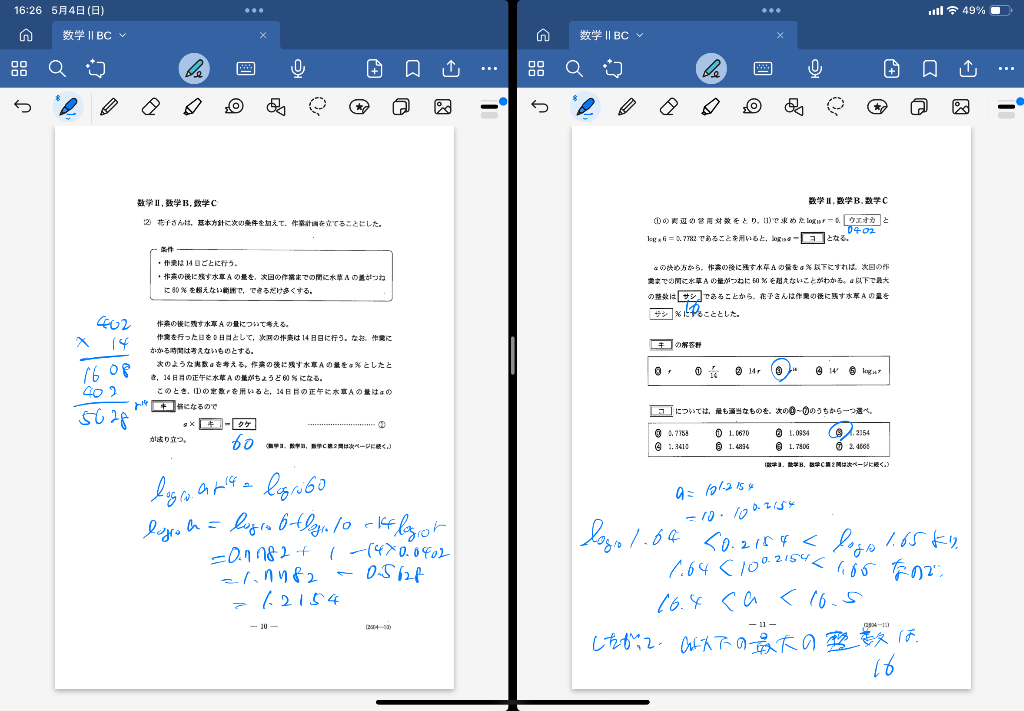Open the three-dot more menu in left pane
1024x711 pixels.
tap(489, 68)
